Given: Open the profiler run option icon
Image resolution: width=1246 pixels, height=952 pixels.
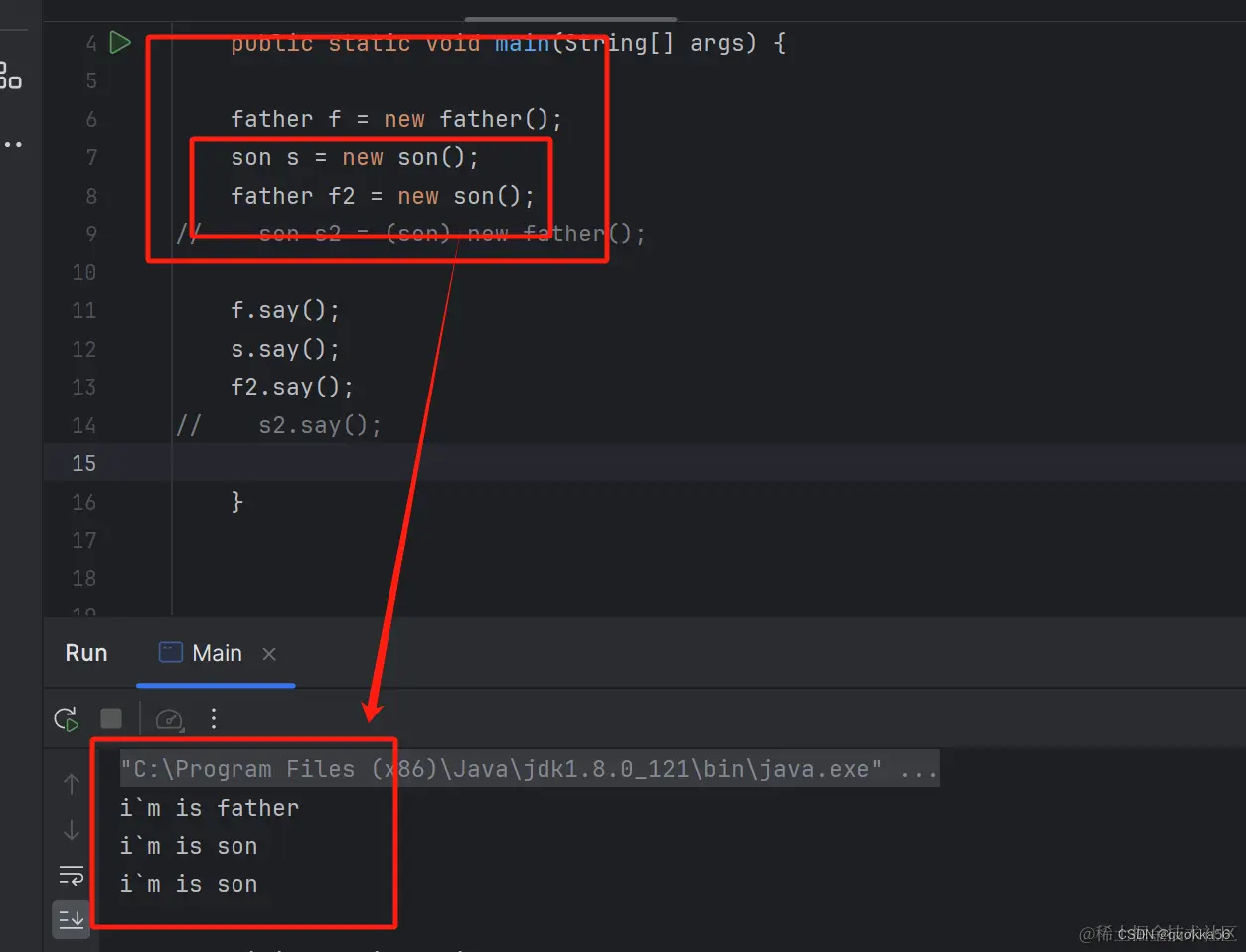Looking at the screenshot, I should point(169,718).
